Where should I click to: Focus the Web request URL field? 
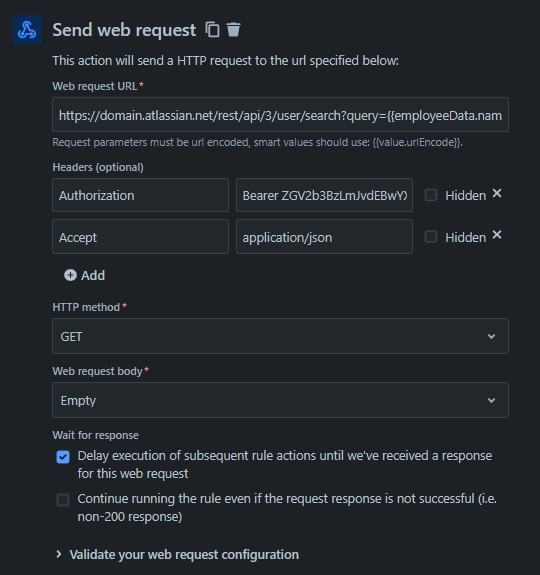click(280, 115)
